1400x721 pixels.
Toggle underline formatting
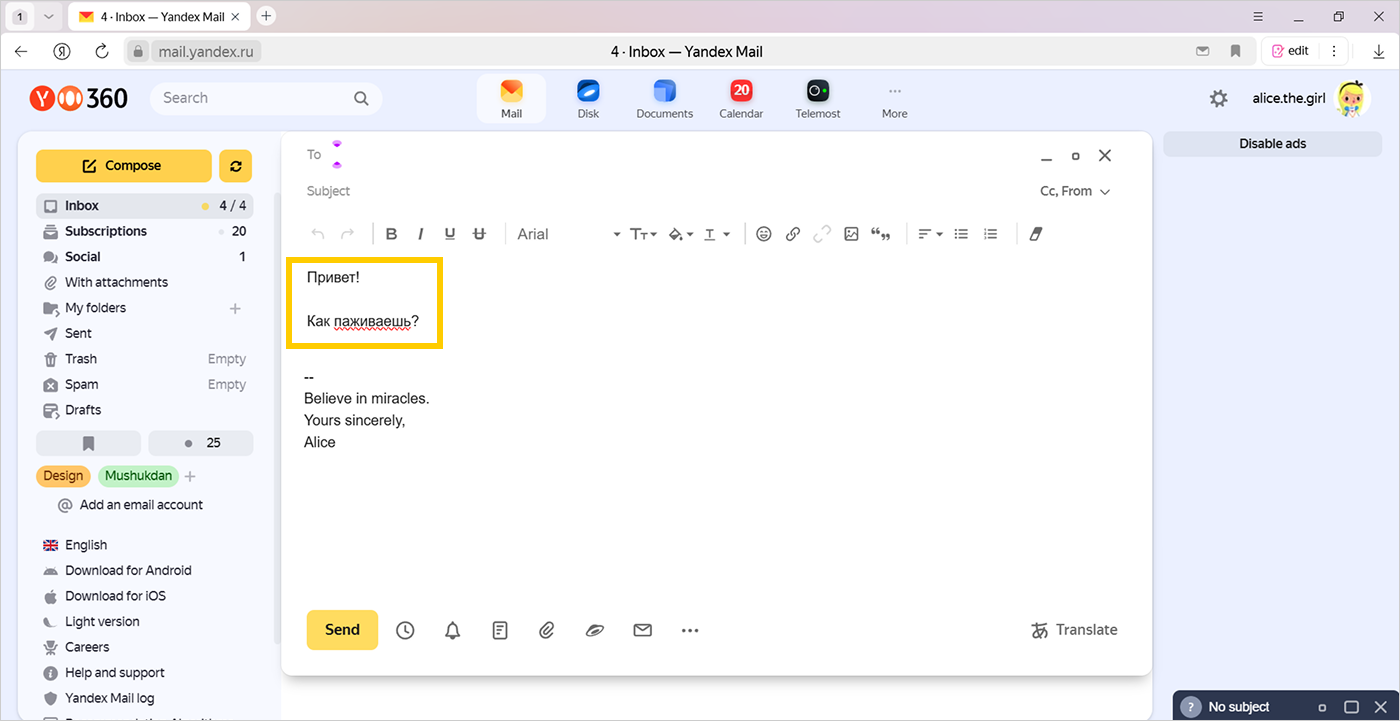coord(450,234)
